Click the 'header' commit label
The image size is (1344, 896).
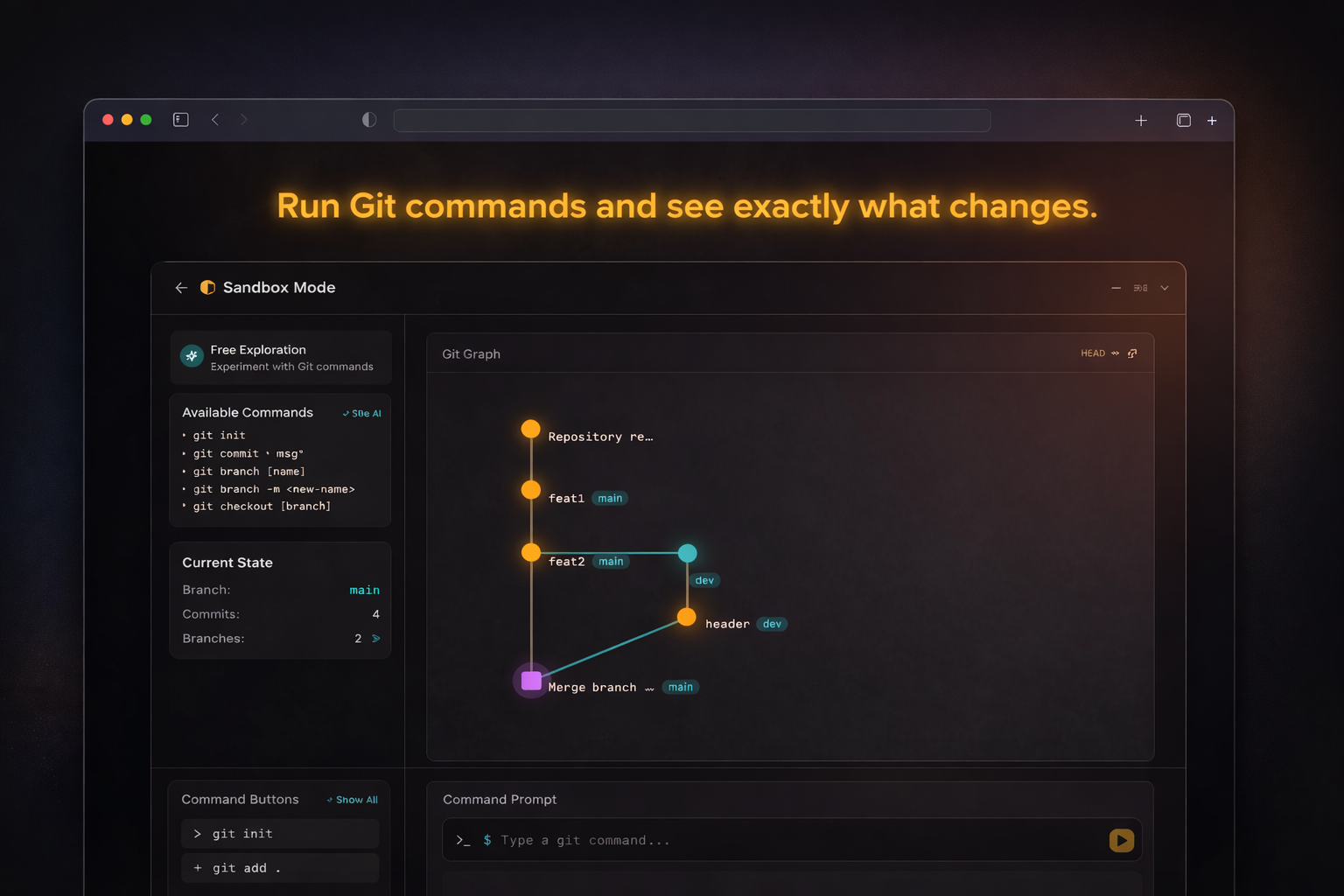click(727, 624)
